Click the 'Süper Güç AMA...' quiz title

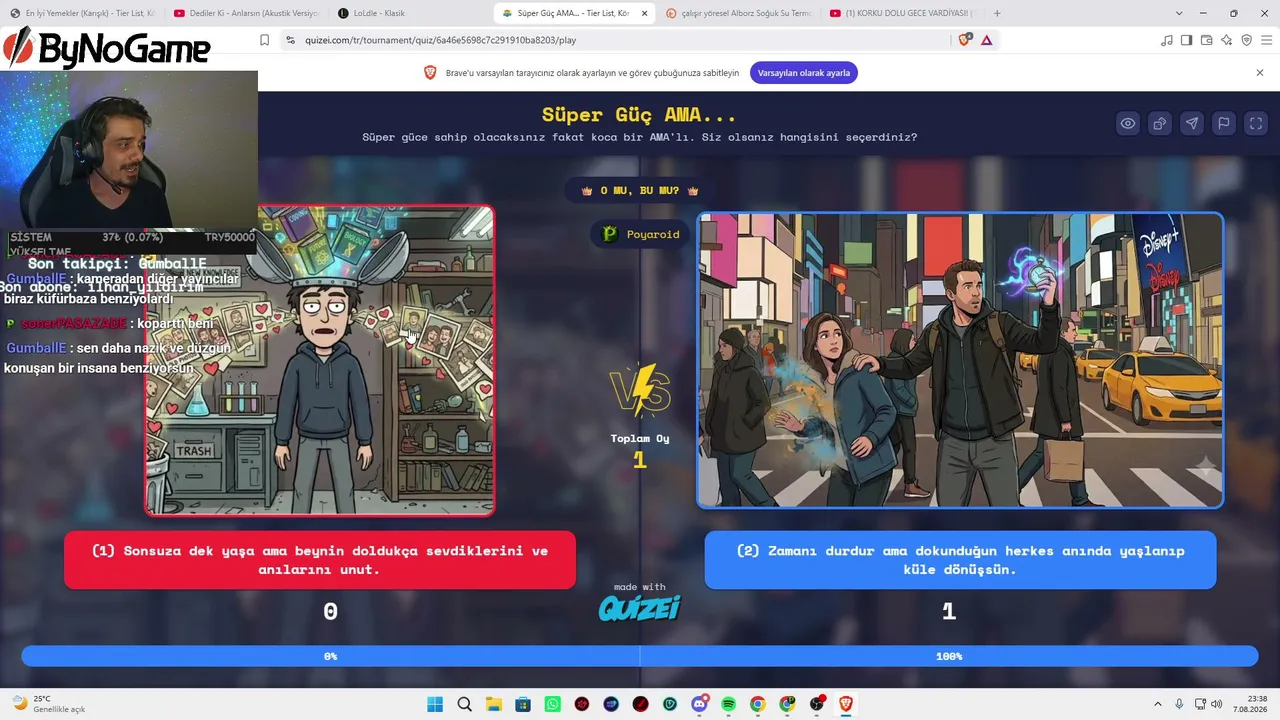tap(639, 115)
